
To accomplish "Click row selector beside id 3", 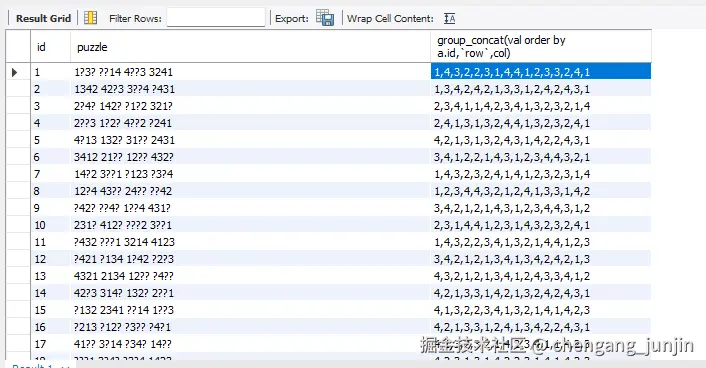I will (18, 106).
